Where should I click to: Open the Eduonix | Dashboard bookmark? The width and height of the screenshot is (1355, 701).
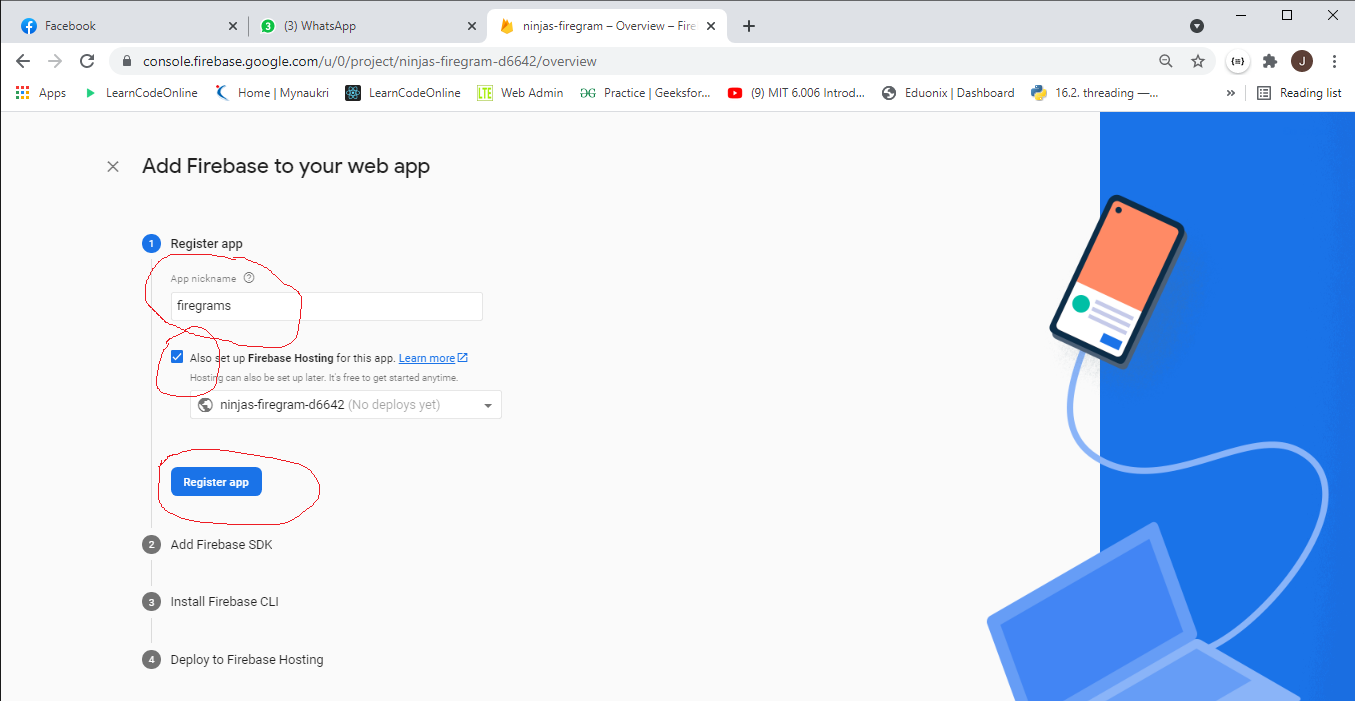point(948,93)
